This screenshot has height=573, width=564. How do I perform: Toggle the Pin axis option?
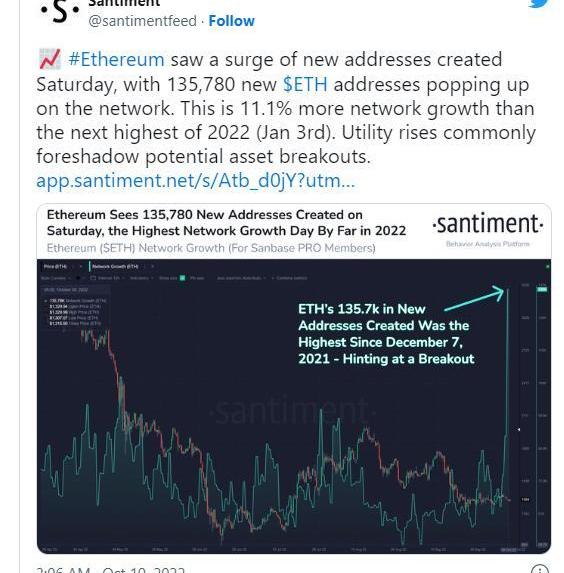(197, 278)
